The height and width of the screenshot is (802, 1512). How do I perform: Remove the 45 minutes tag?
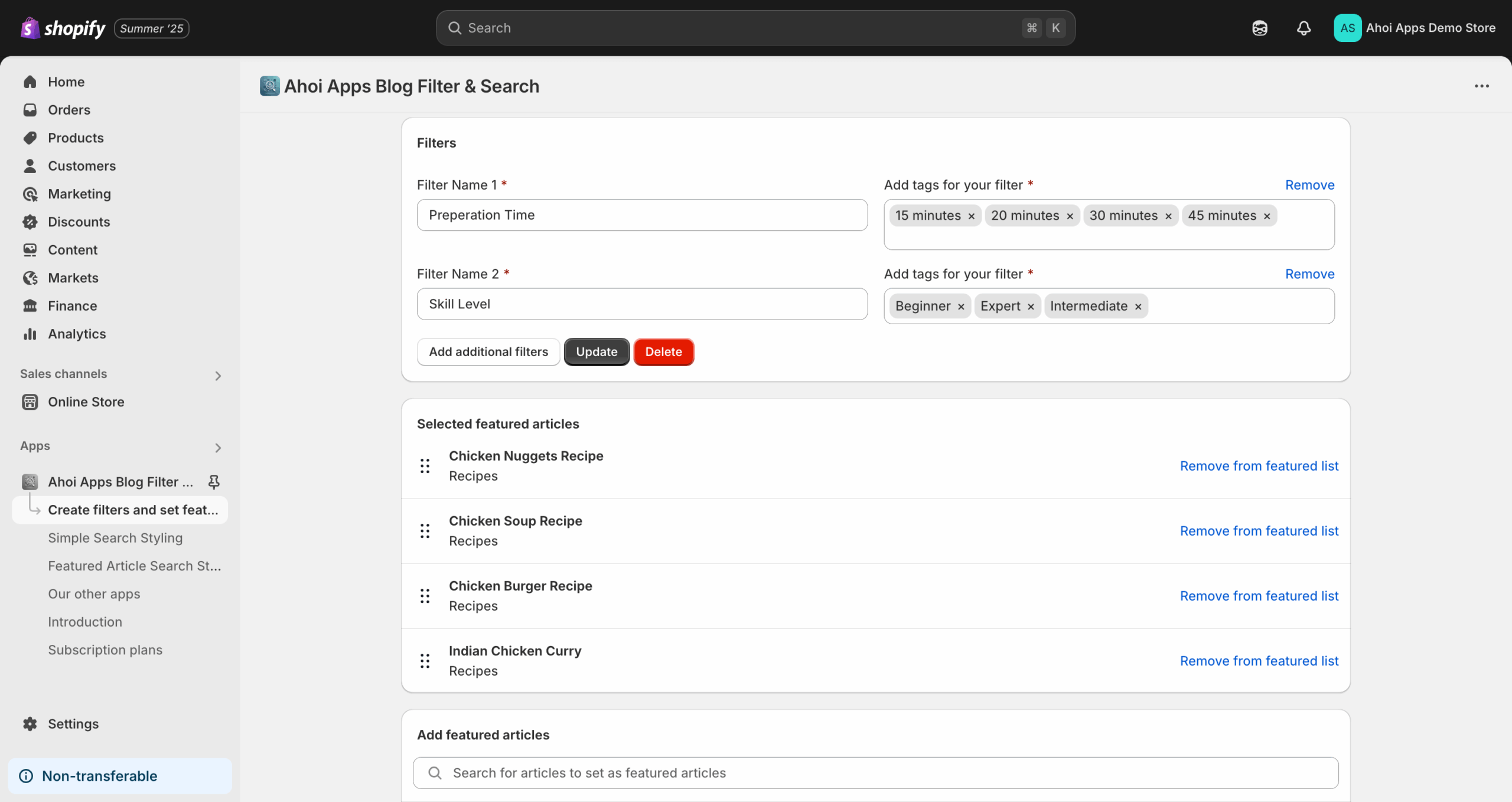[x=1267, y=216]
